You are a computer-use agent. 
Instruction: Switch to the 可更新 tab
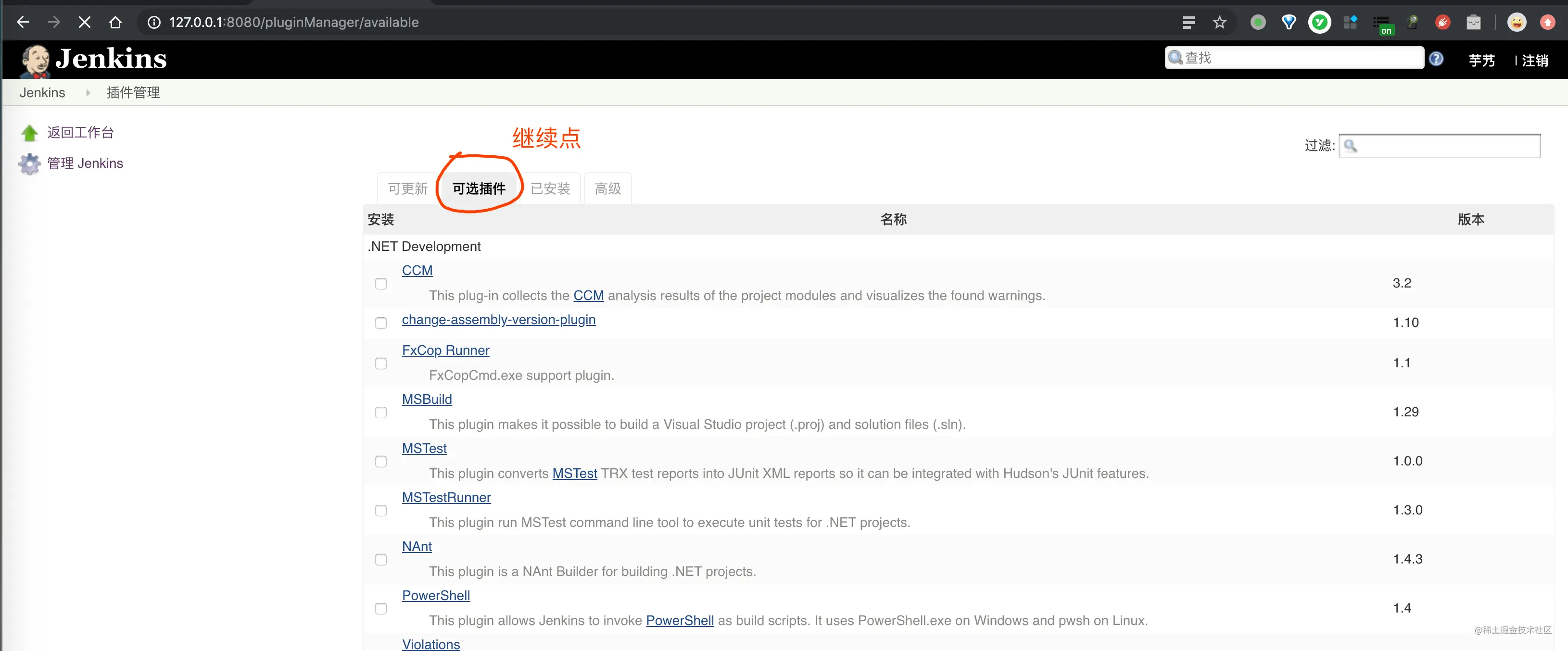(x=408, y=188)
